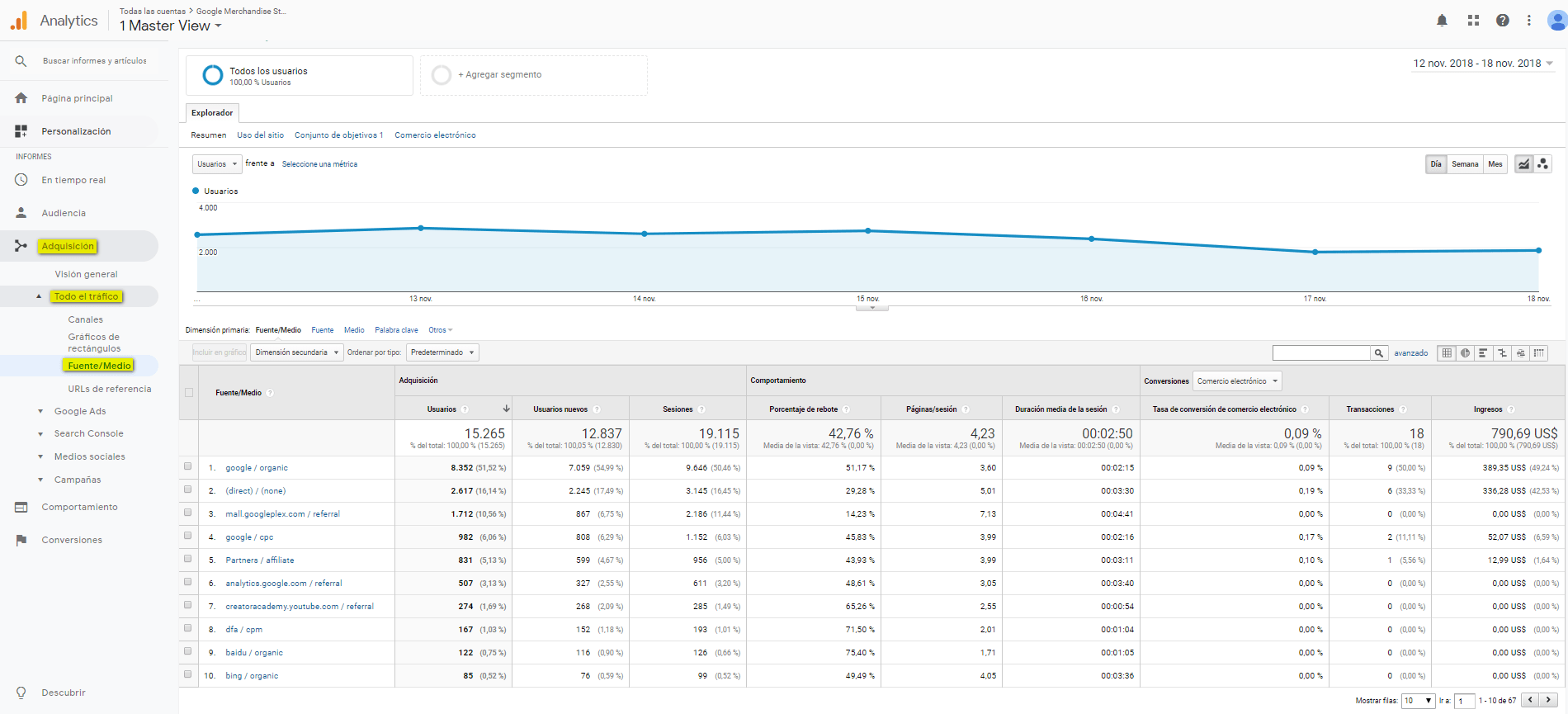Open the Otros dimension dropdown
Screen dimensions: 1568x714
point(441,330)
